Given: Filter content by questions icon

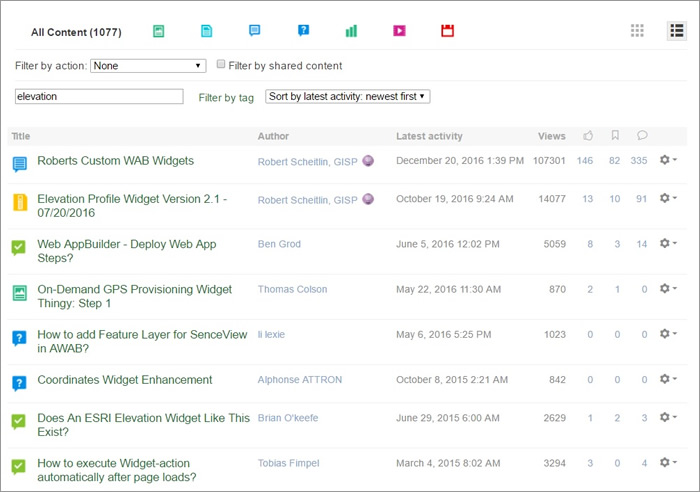Looking at the screenshot, I should coord(303,31).
